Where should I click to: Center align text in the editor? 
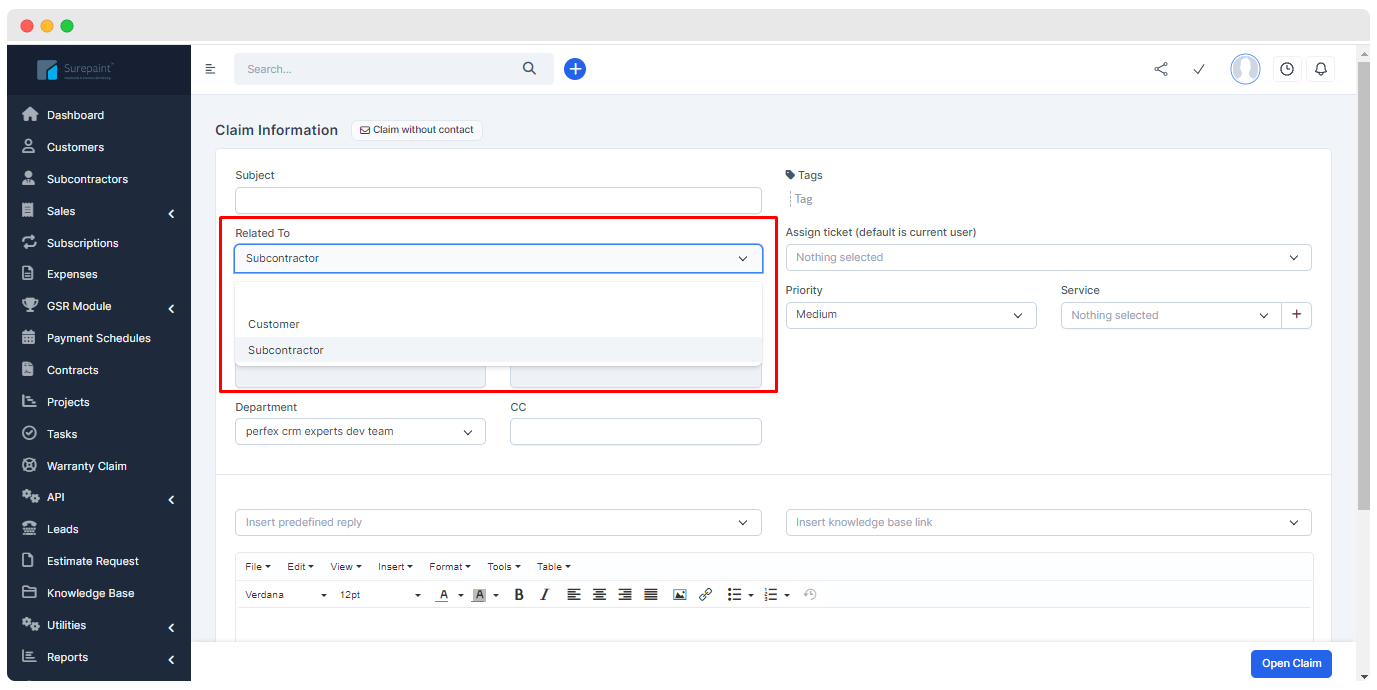tap(599, 594)
